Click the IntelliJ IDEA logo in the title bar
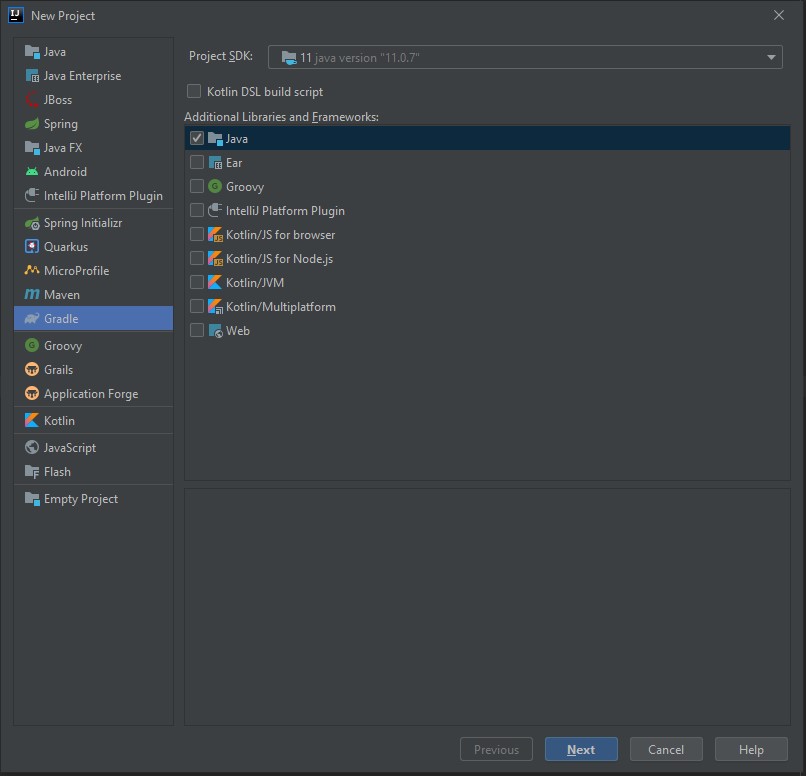806x776 pixels. click(16, 15)
